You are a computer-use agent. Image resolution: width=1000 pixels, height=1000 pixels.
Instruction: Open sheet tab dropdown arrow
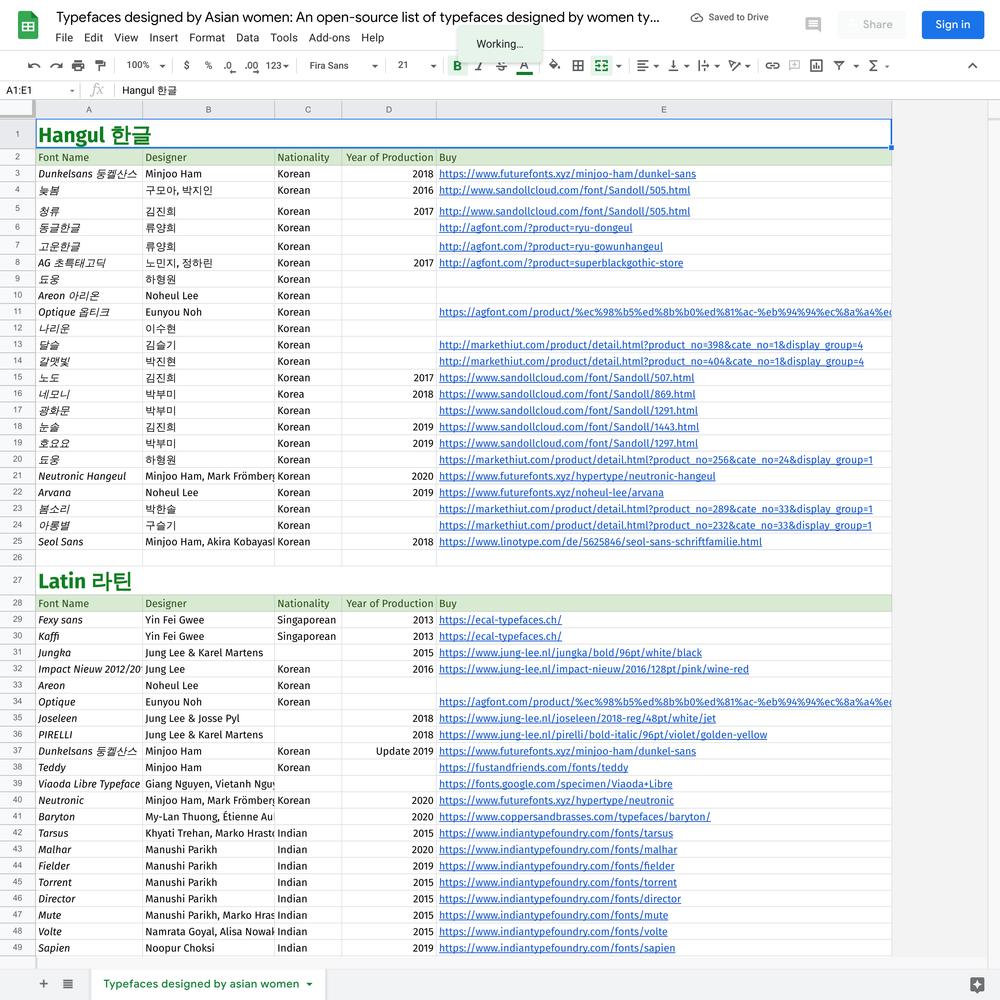309,984
